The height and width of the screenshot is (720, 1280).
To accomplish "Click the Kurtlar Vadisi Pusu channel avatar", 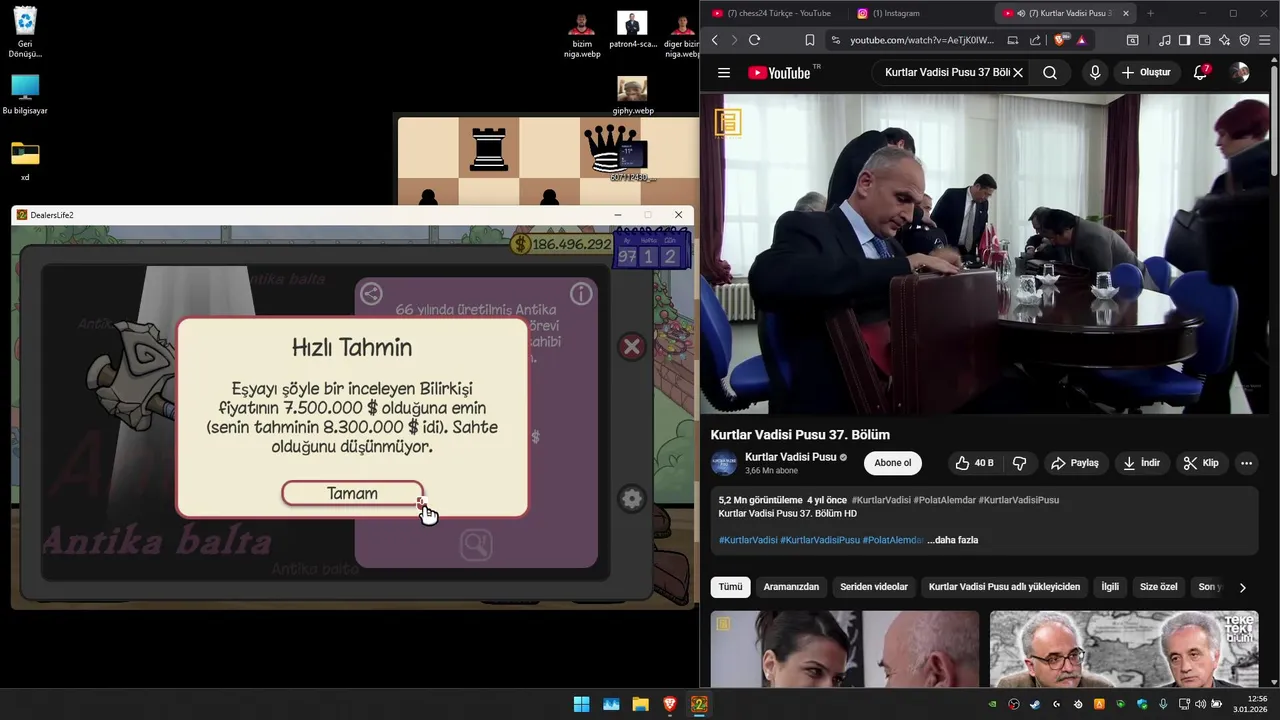I will pos(724,463).
